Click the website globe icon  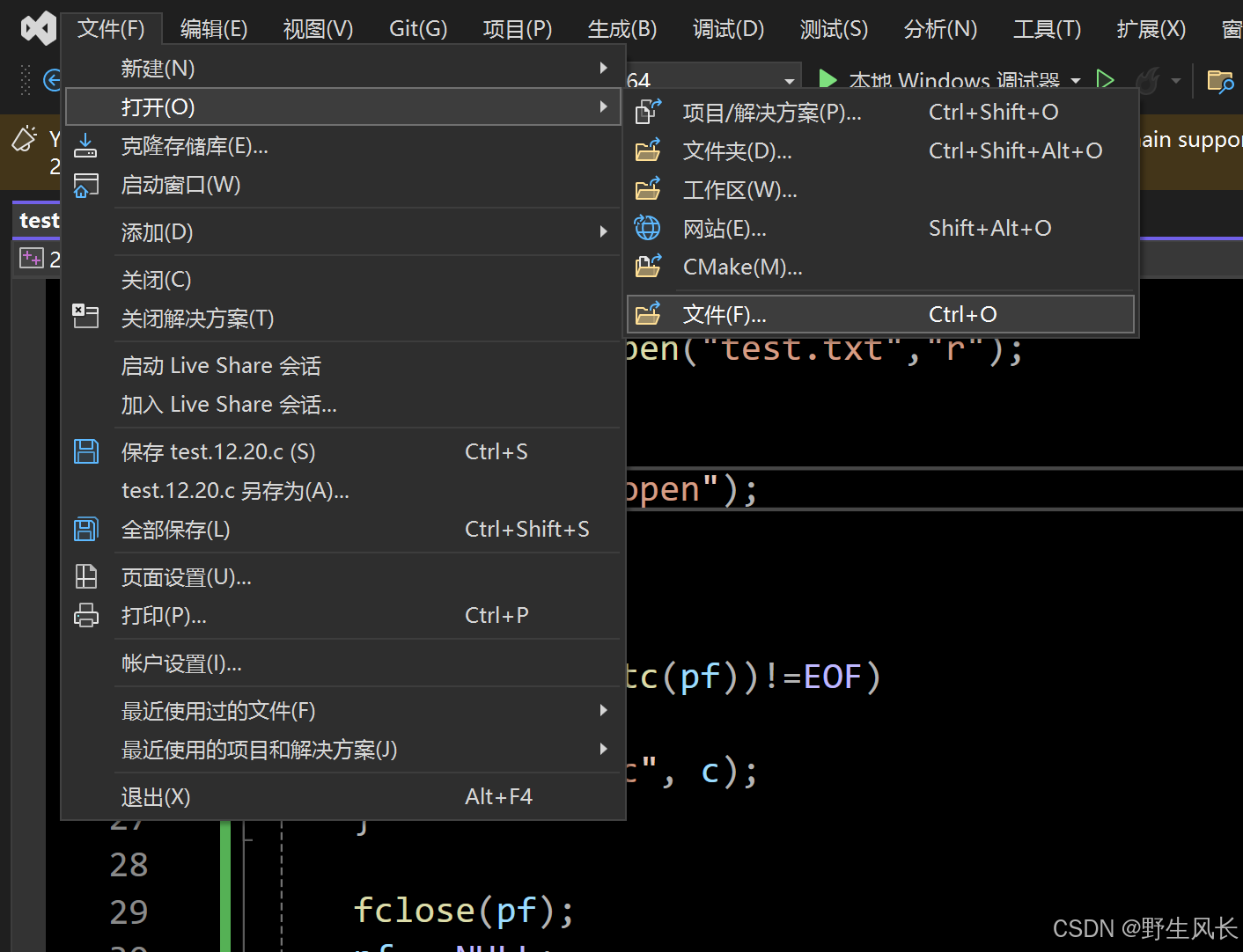point(647,228)
